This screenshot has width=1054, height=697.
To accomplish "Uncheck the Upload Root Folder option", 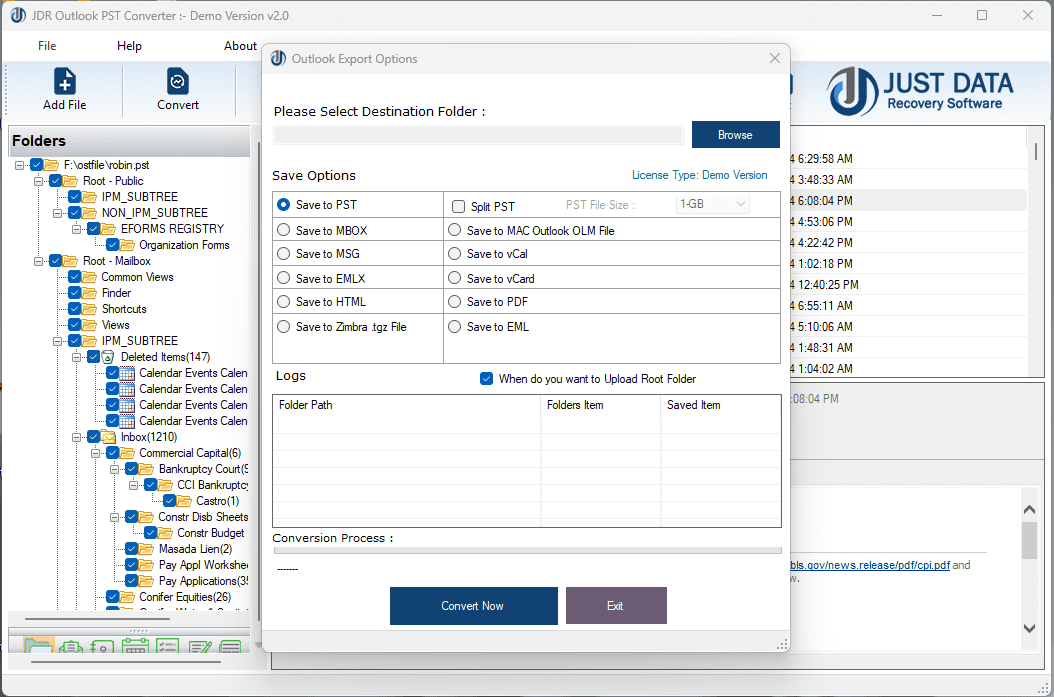I will (486, 378).
